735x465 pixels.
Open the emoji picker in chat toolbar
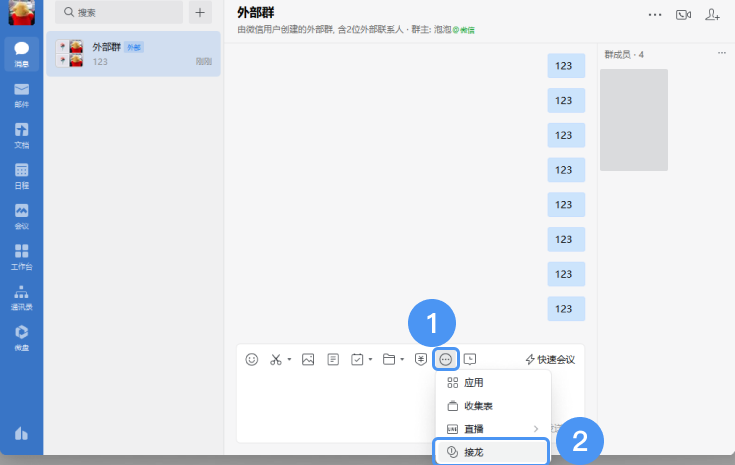(252, 359)
